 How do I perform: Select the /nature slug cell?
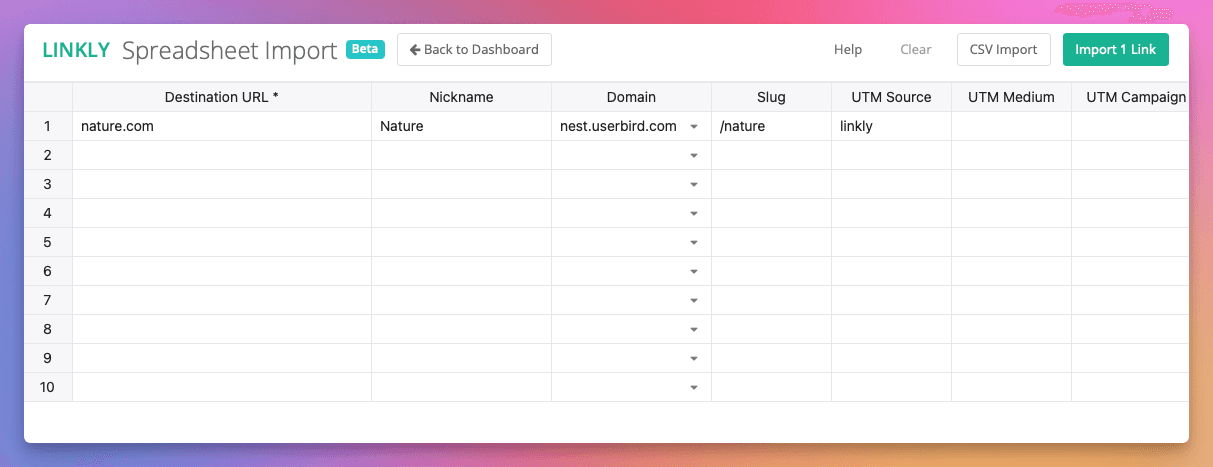pos(771,126)
